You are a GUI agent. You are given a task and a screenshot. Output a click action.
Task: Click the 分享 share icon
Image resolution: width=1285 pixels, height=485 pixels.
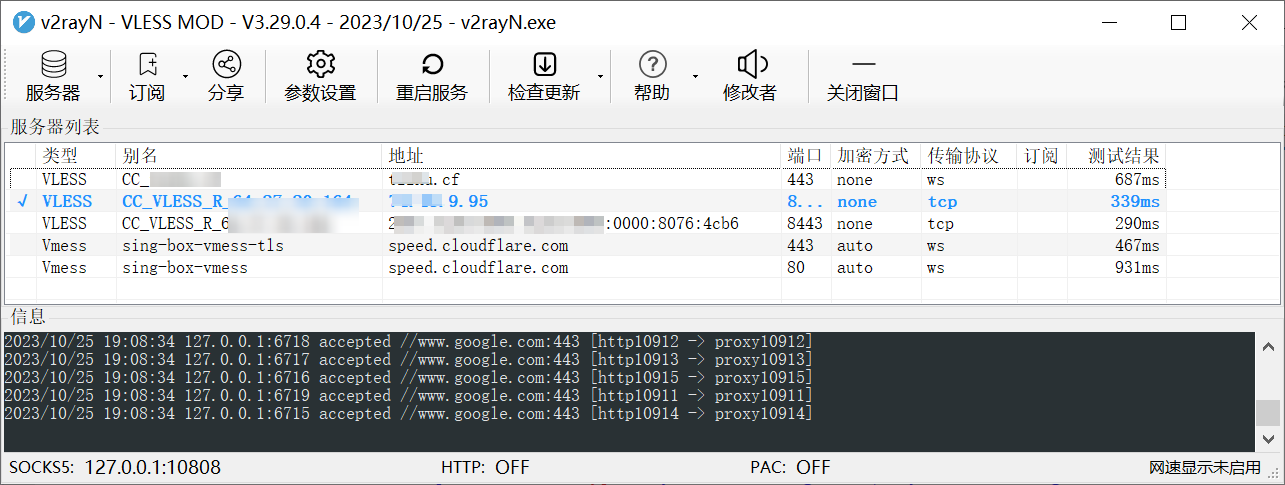pos(226,66)
